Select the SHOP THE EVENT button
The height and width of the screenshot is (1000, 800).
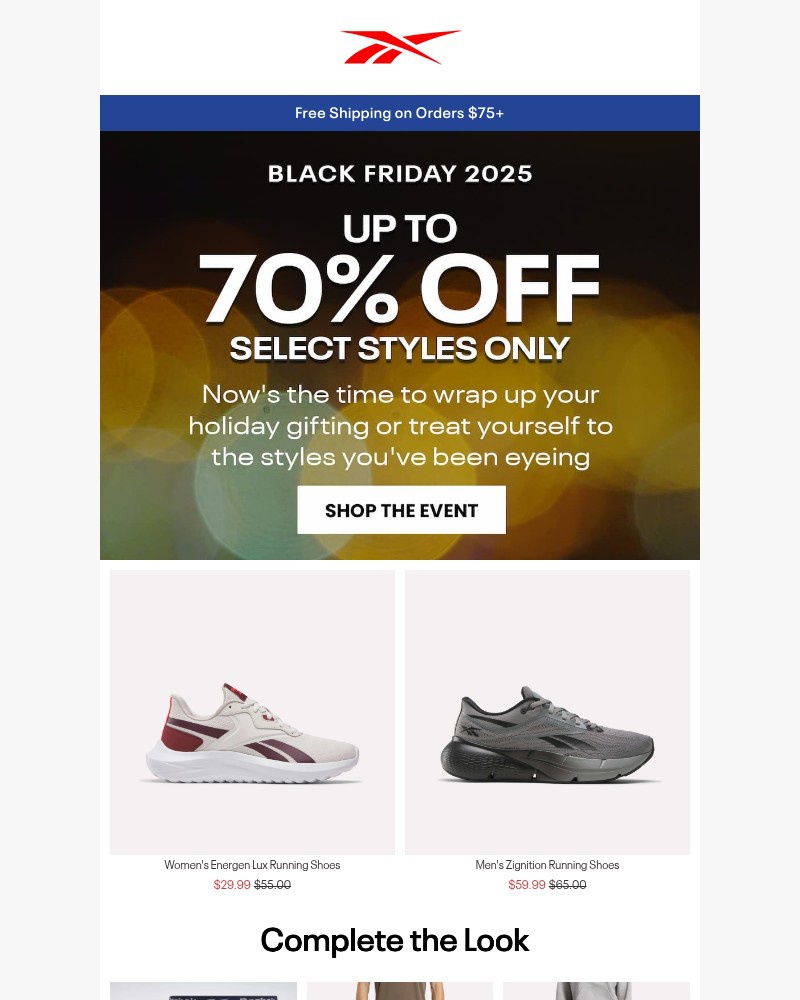coord(400,510)
